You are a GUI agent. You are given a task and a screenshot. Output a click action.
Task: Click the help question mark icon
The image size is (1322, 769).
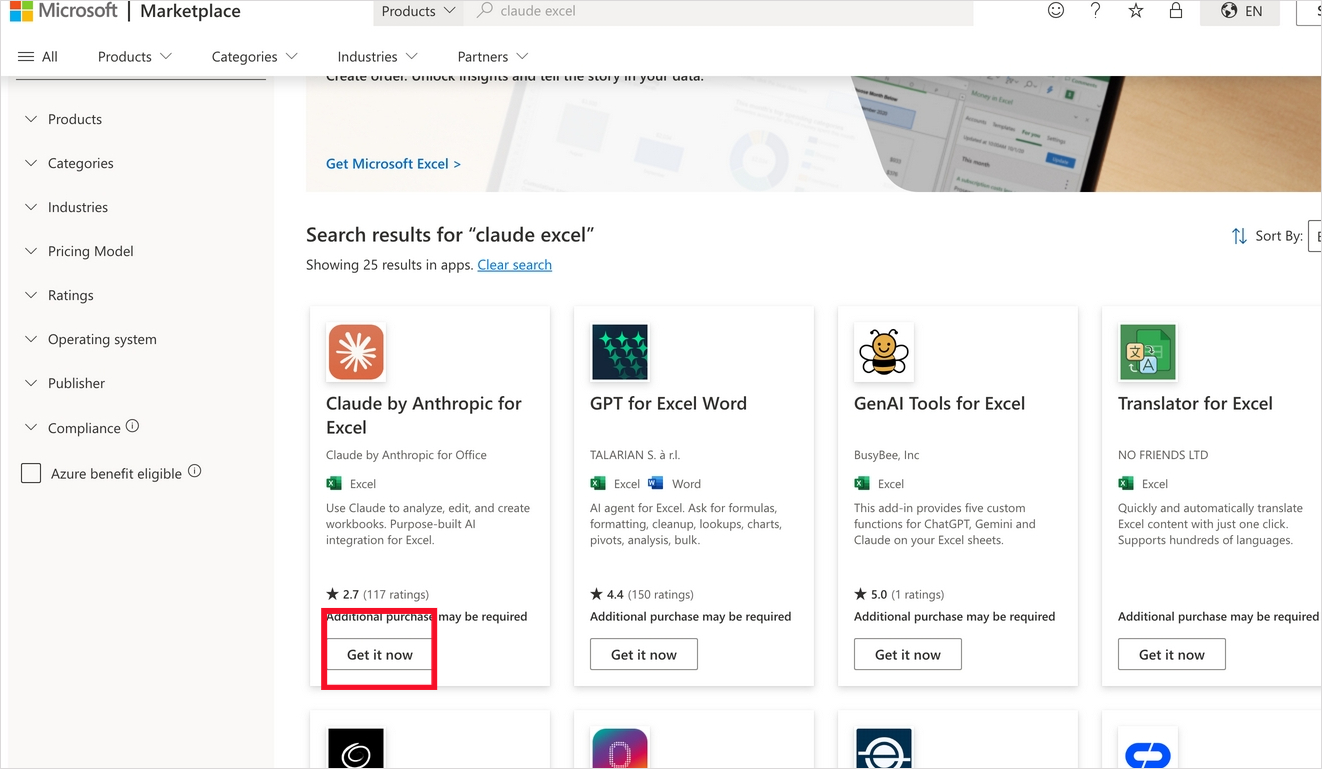point(1096,11)
